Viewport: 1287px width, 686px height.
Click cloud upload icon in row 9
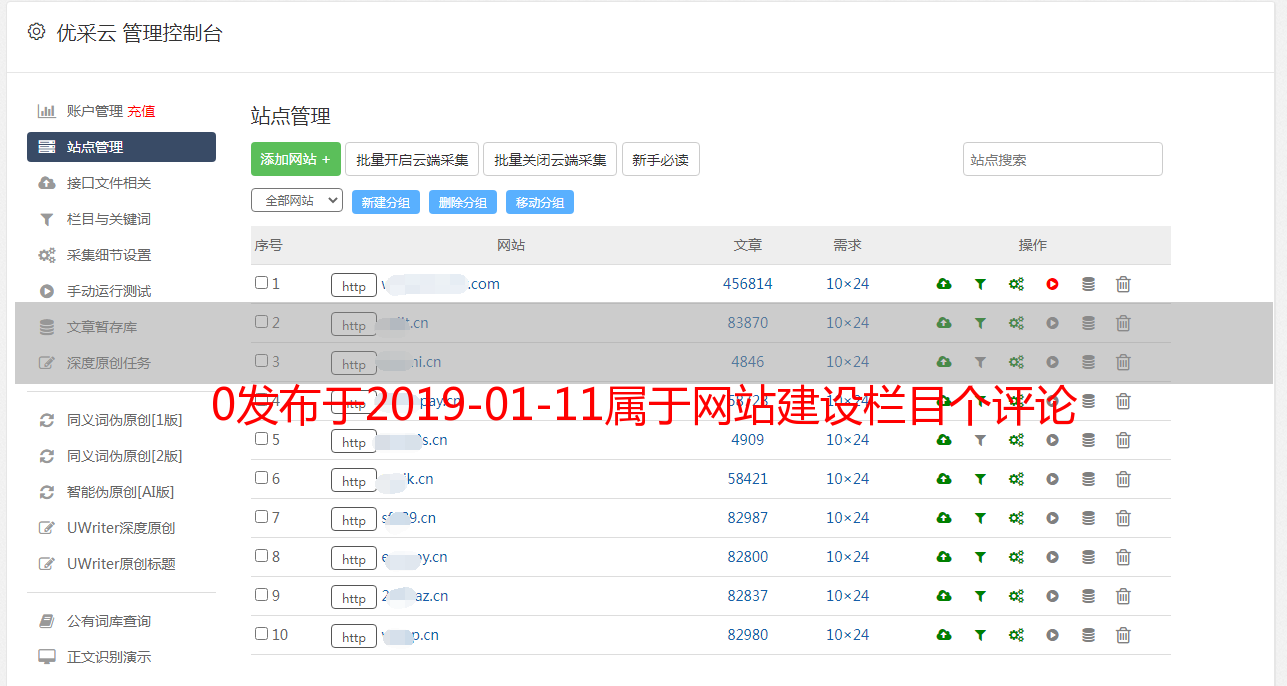(x=944, y=596)
